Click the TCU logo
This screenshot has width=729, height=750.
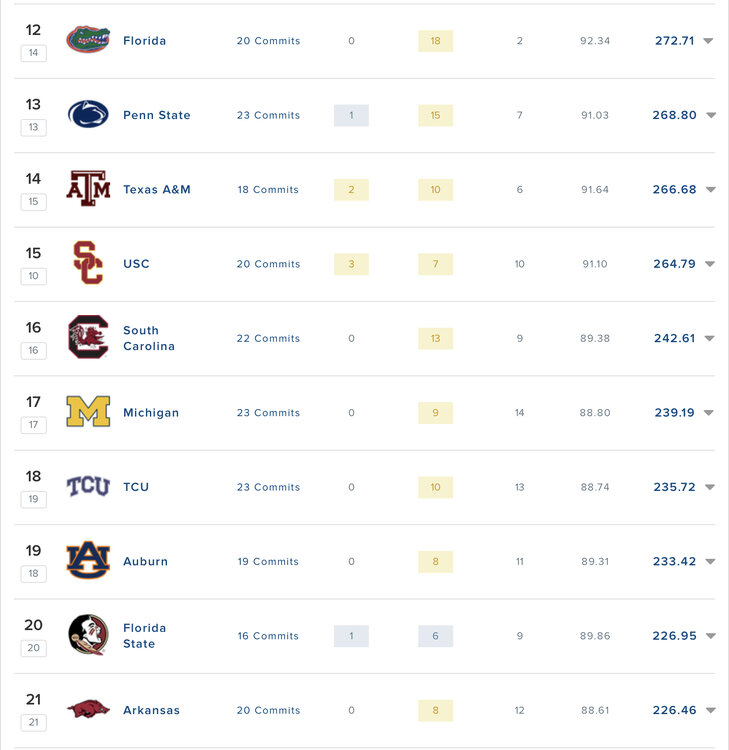click(x=88, y=487)
